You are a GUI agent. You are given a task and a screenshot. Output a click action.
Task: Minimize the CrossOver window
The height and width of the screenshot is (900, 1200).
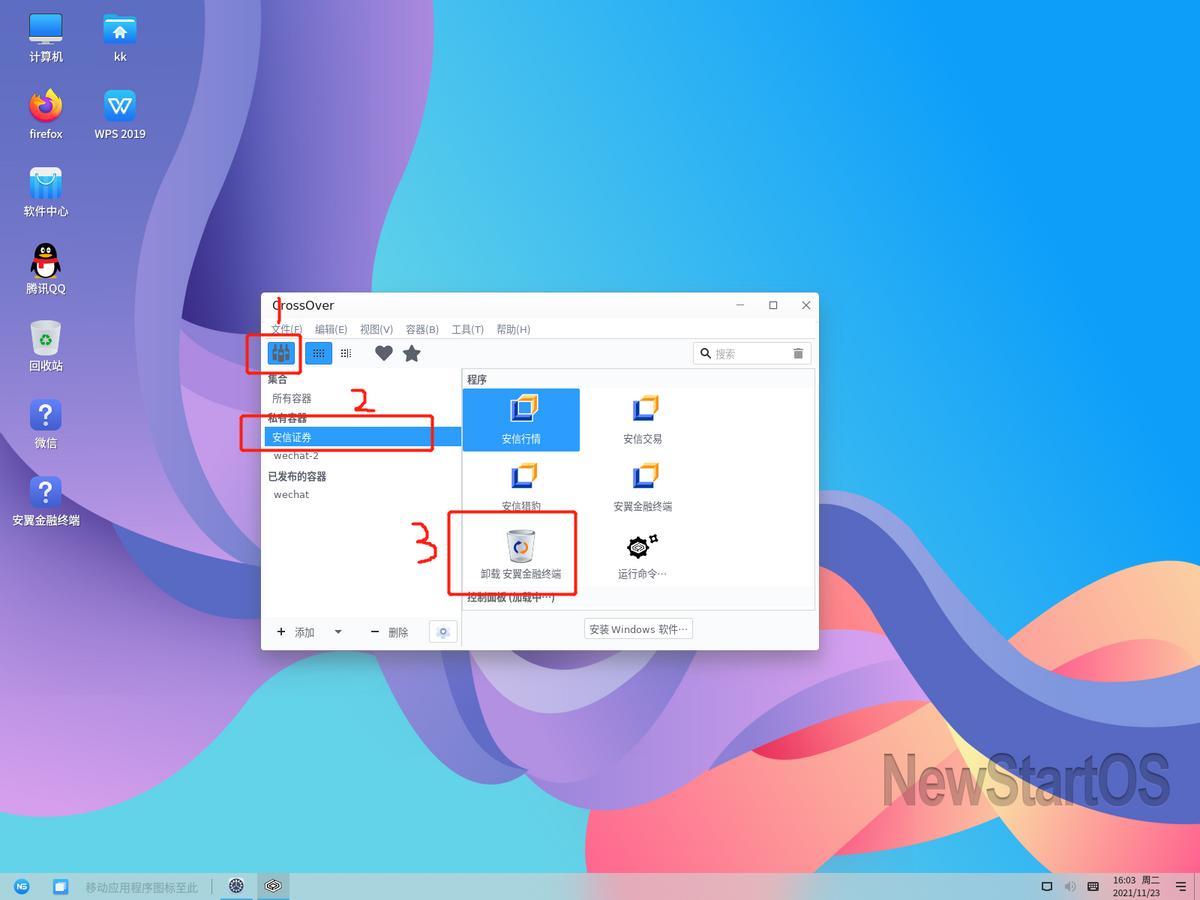pos(740,305)
